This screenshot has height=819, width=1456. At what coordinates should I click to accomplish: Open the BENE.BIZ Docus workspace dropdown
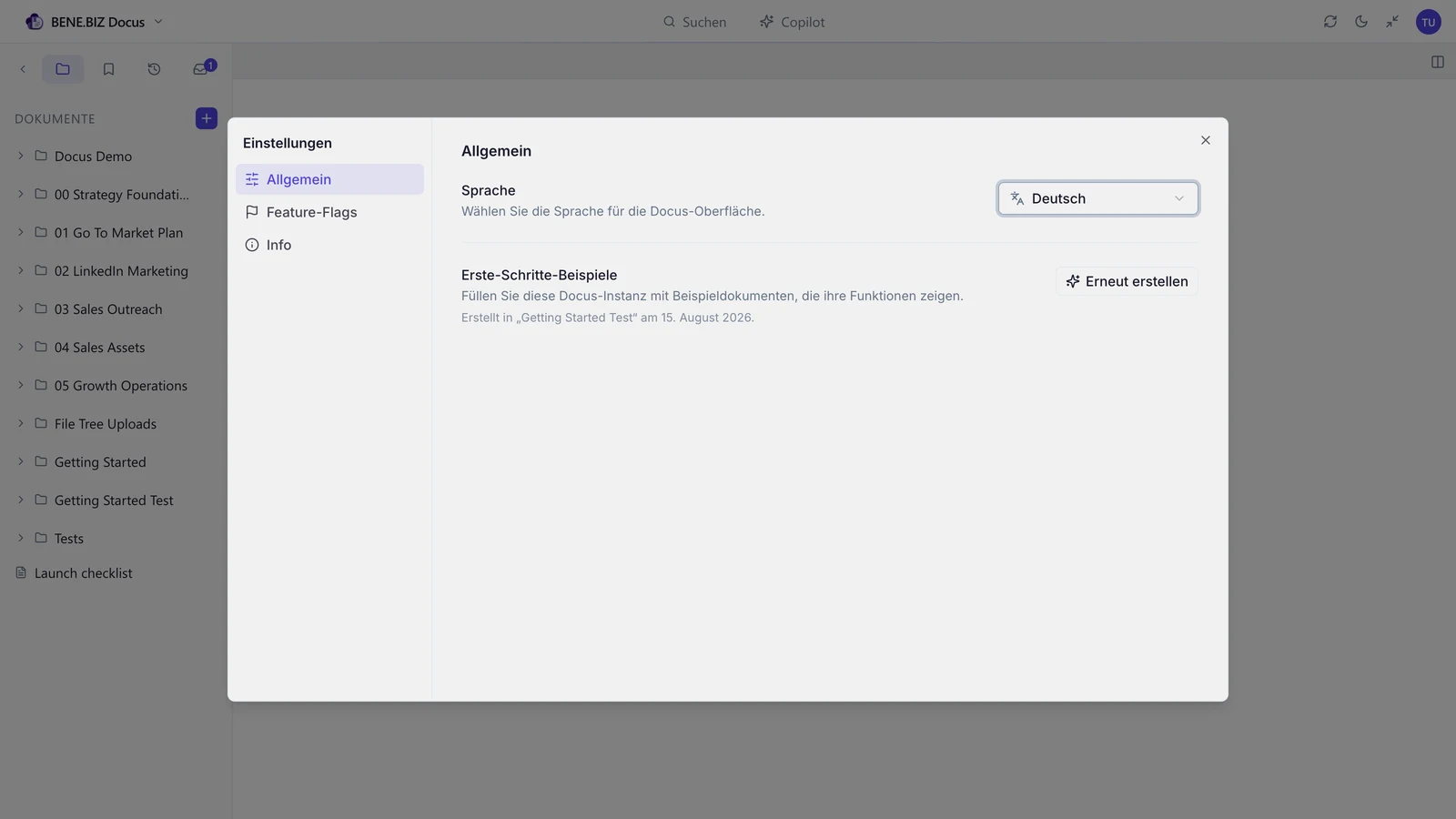click(95, 22)
